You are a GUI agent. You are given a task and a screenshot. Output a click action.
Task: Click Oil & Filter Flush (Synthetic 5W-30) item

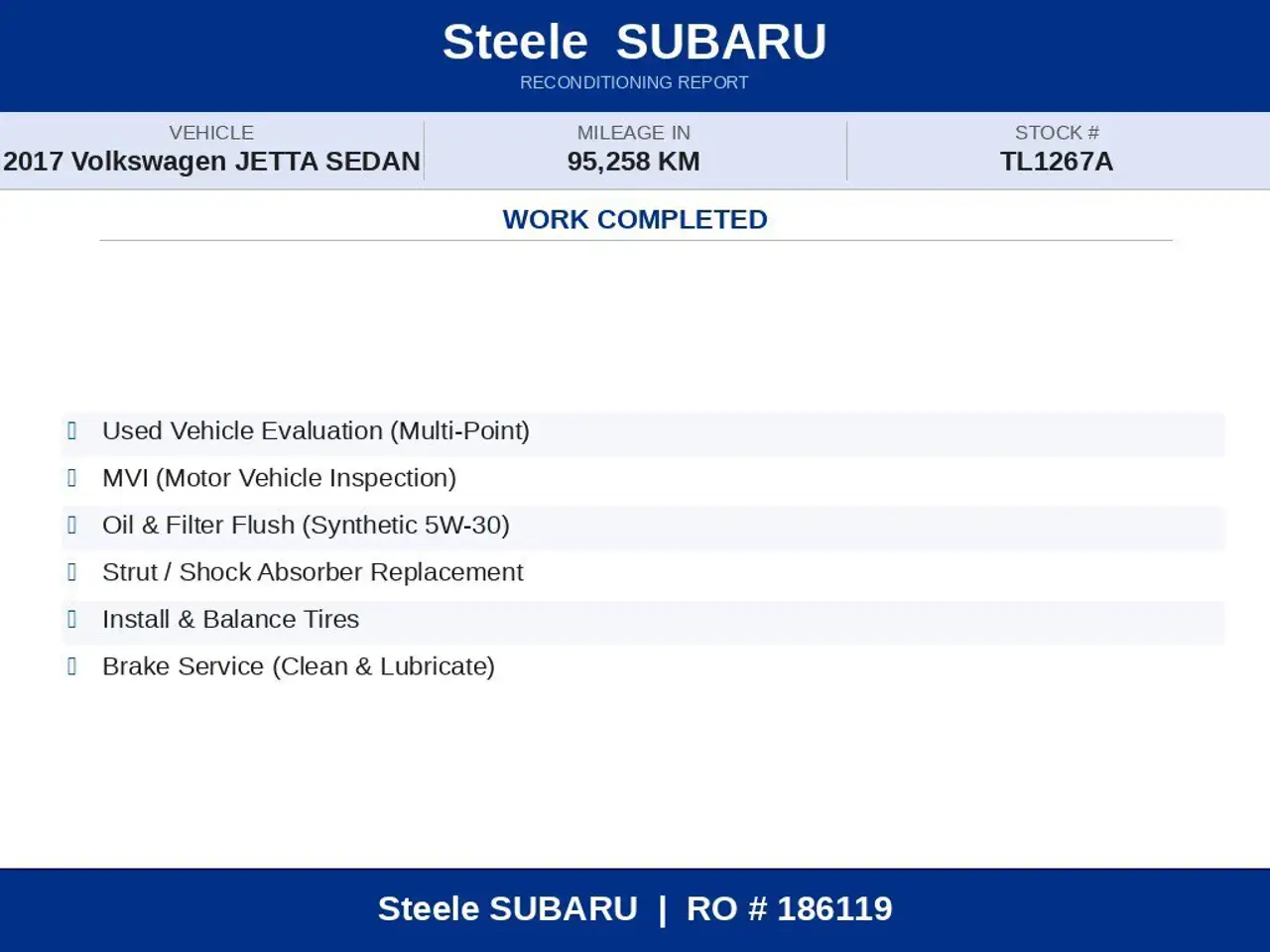point(306,526)
